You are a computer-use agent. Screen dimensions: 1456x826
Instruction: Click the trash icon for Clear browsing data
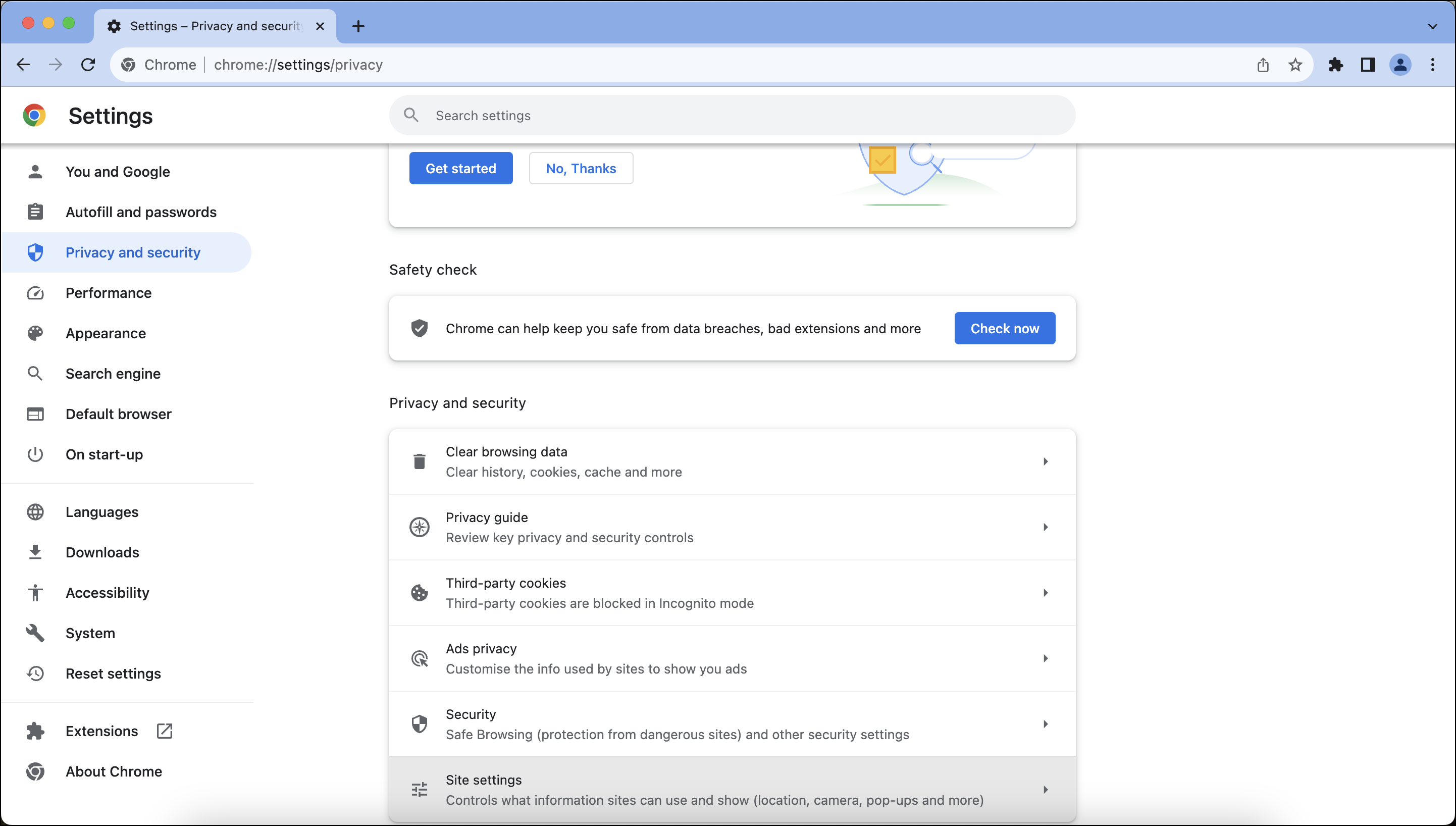click(x=419, y=462)
